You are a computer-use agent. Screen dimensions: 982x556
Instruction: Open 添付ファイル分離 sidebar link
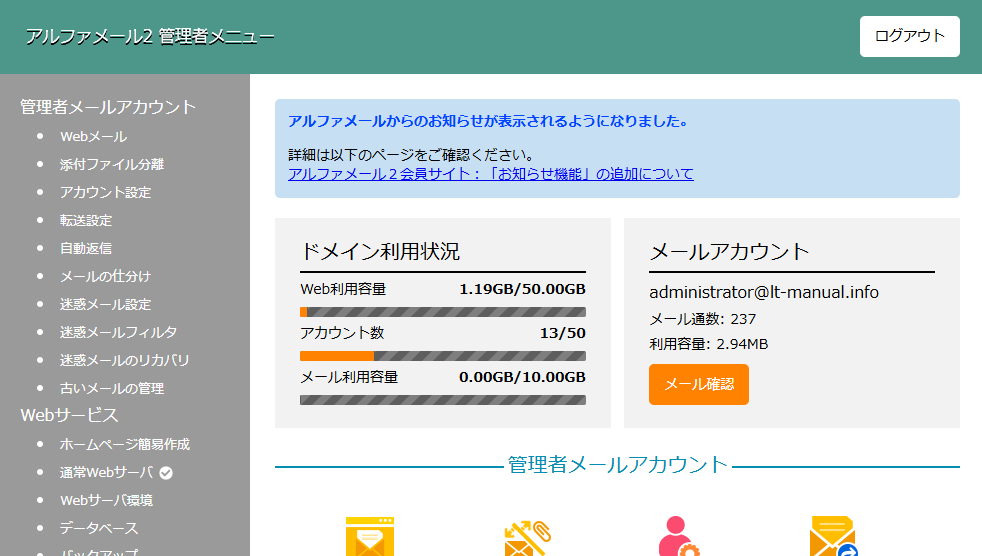(111, 165)
